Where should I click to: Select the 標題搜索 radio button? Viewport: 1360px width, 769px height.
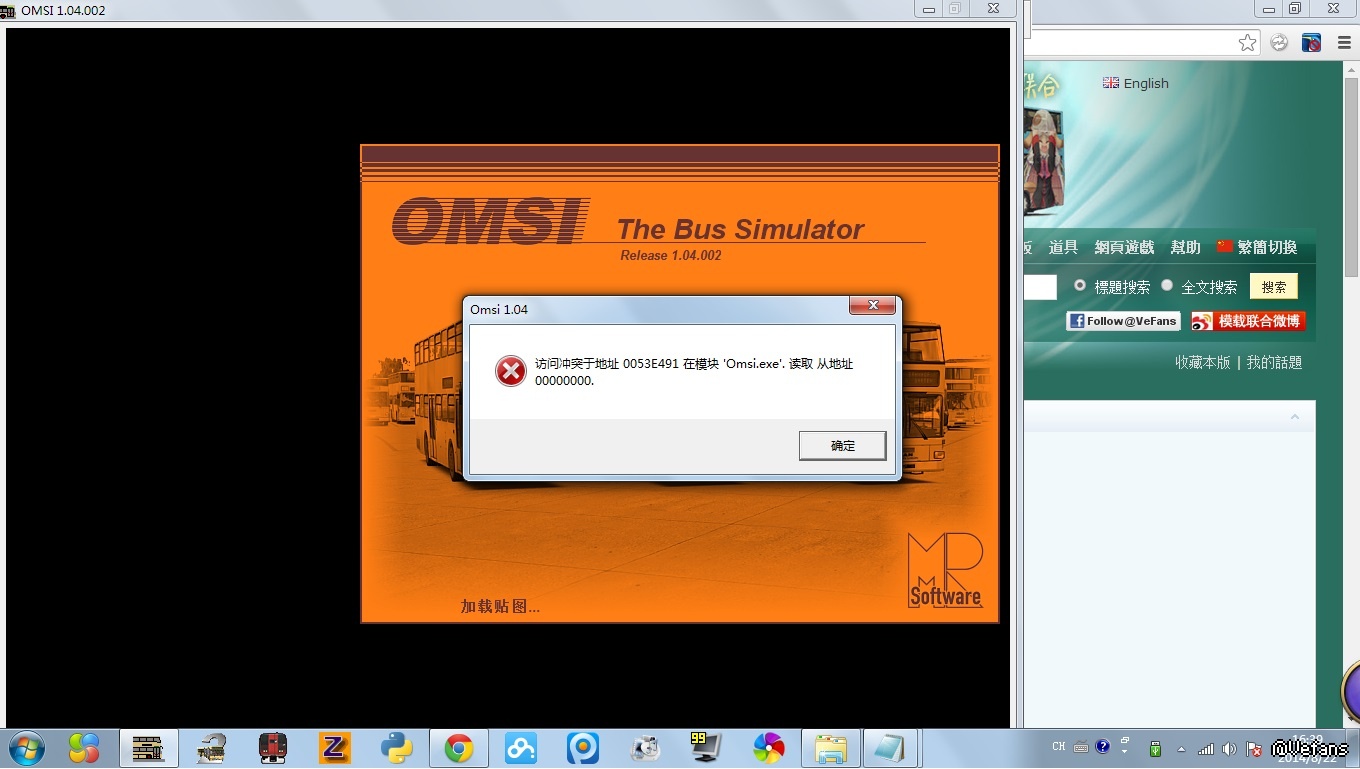[1080, 285]
